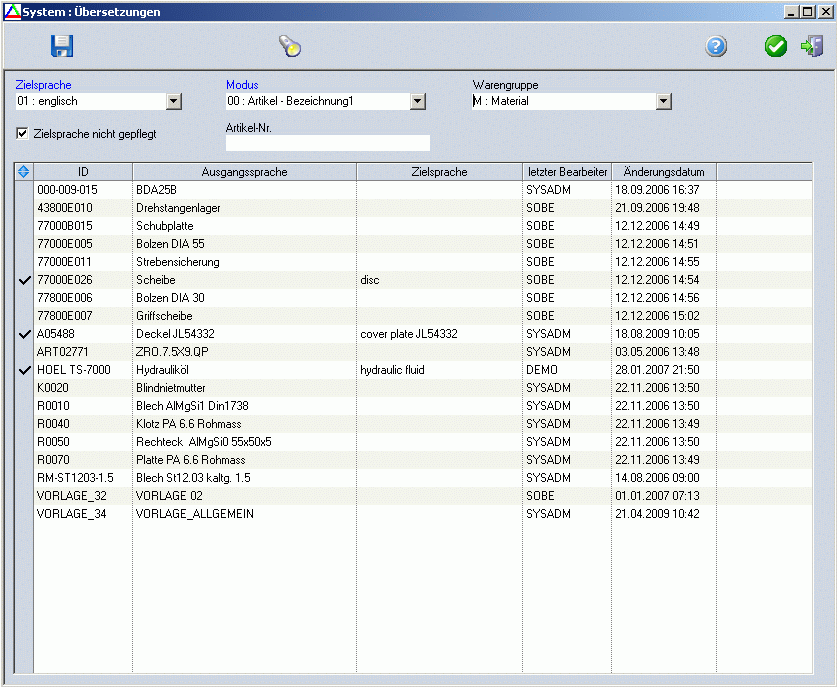Click the blue sort icon in table header
Screen dimensions: 837x687
click(x=24, y=172)
